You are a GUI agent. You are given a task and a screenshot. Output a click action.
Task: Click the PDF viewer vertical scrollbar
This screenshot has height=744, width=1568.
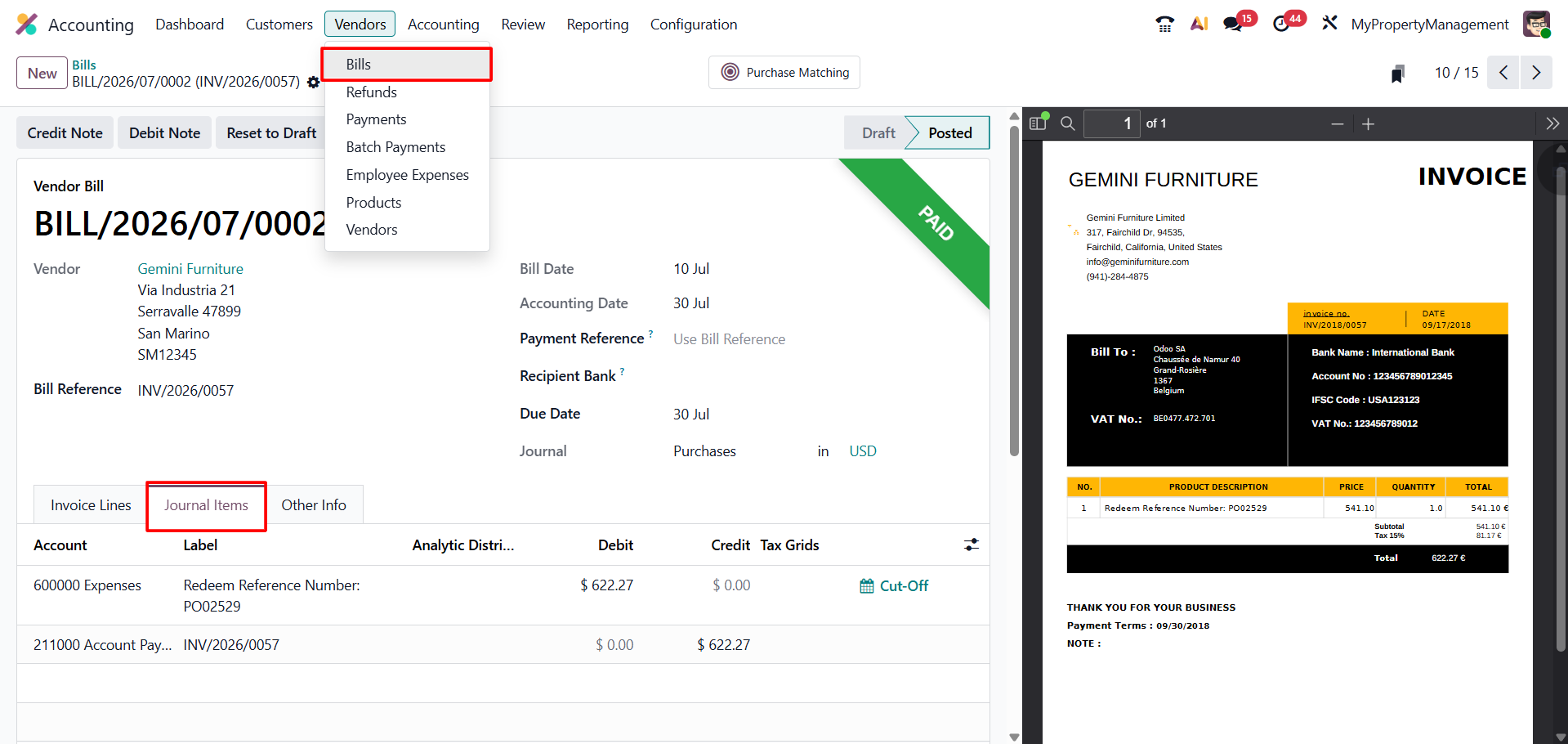pos(1561,409)
